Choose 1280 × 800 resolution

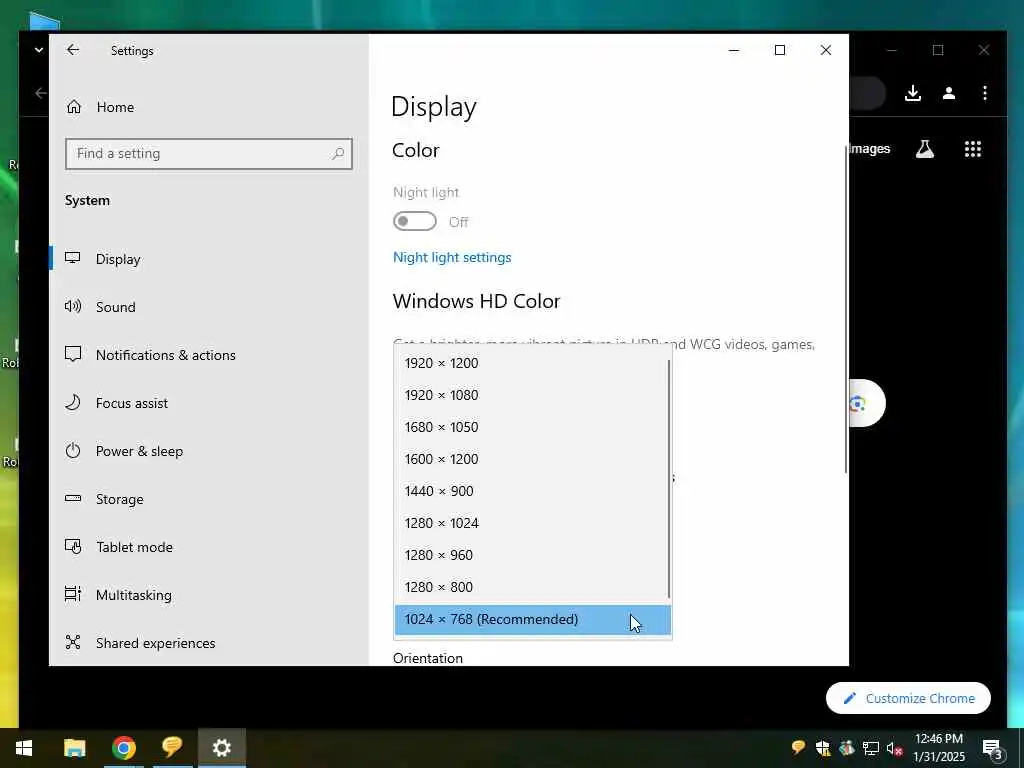[532, 587]
